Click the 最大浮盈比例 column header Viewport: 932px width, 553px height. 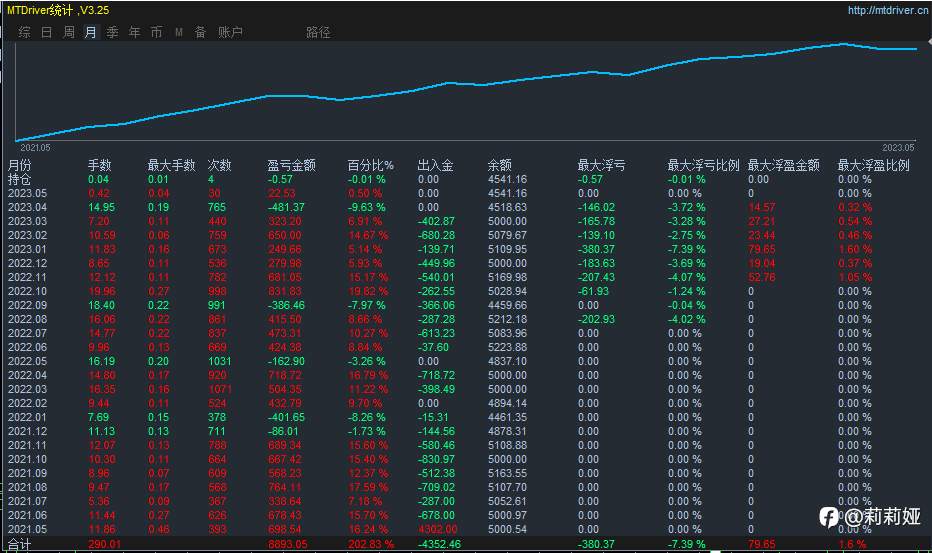tap(873, 165)
